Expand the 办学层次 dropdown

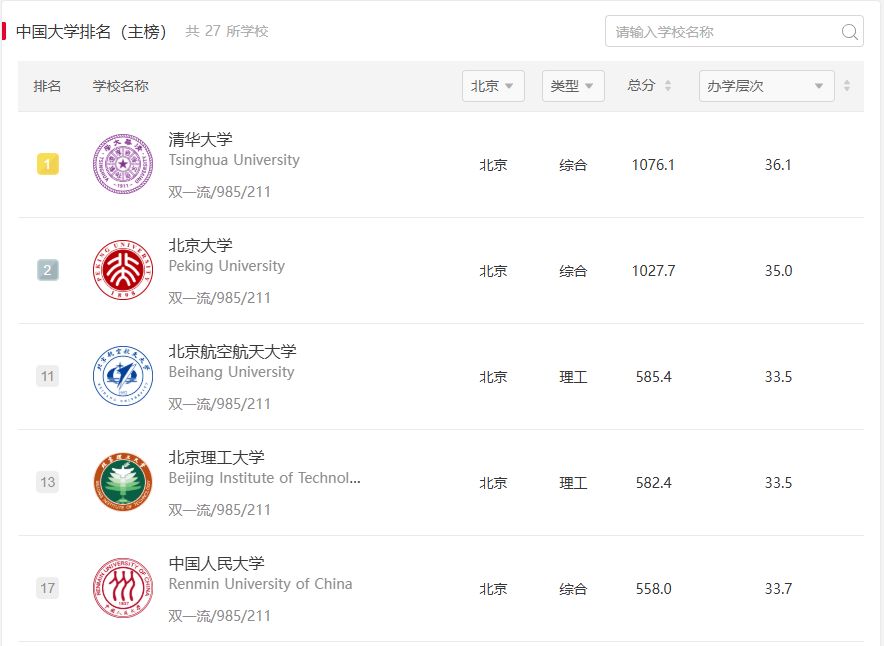[766, 86]
